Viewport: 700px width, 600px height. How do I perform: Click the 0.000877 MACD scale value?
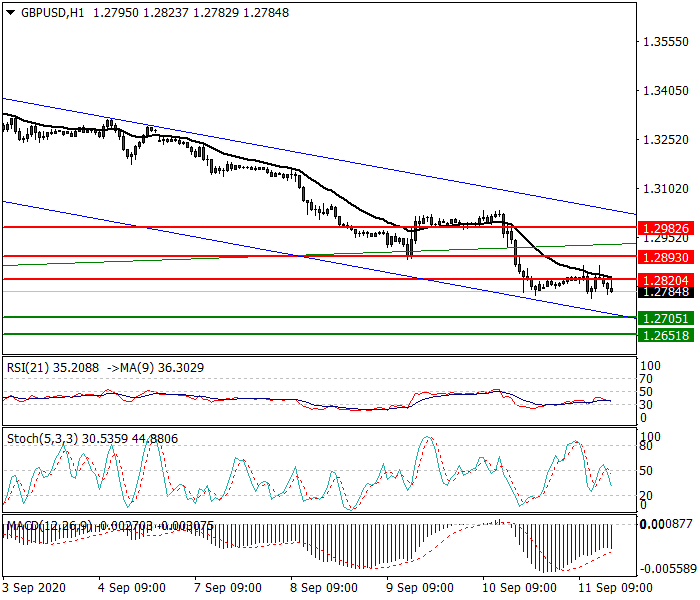tap(668, 524)
